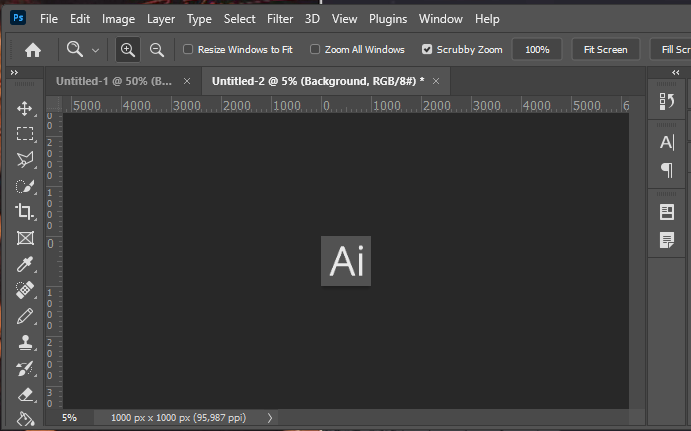The height and width of the screenshot is (431, 691).
Task: Open the Filter menu
Action: 280,19
